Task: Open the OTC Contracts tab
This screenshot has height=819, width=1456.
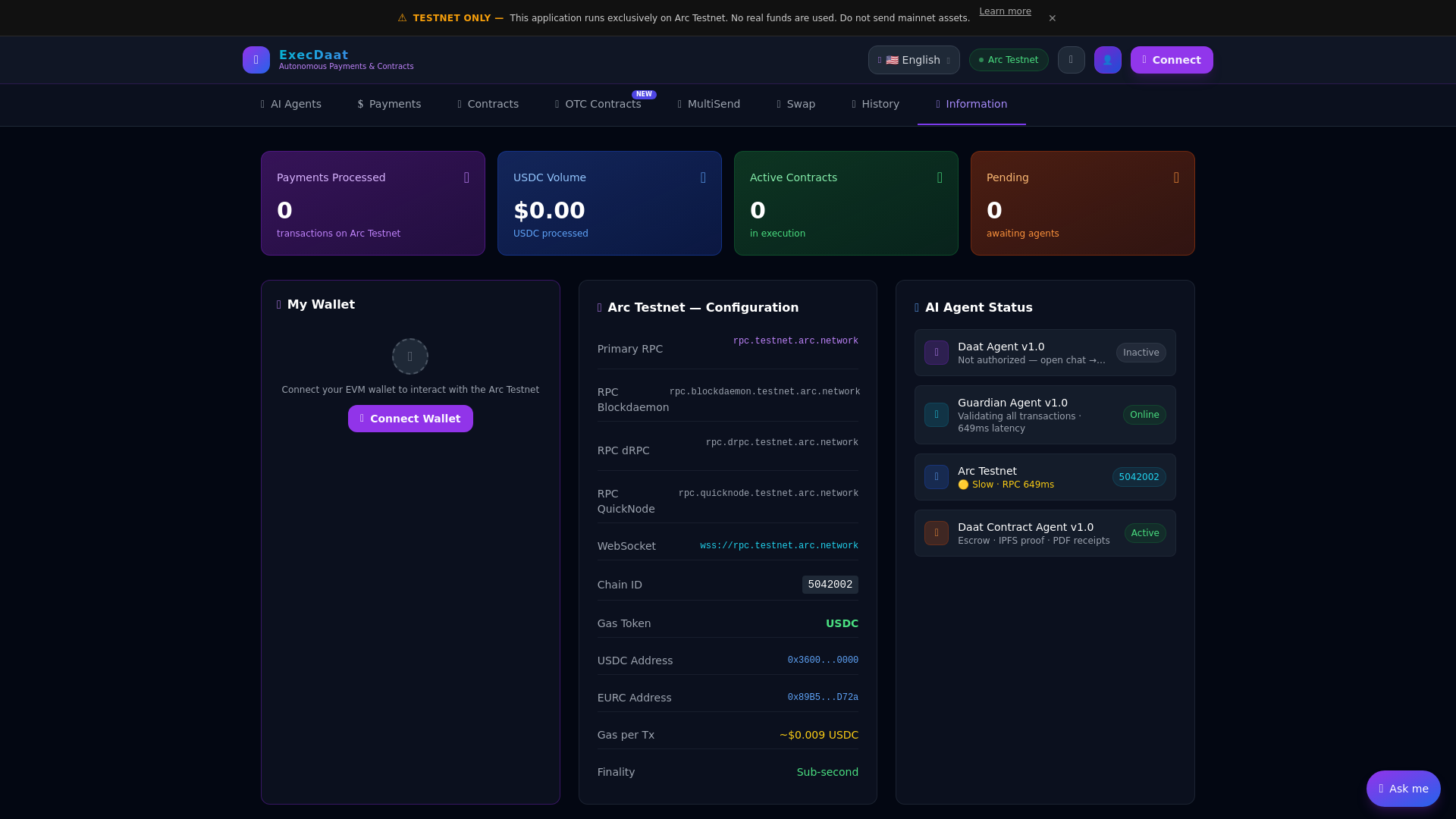Action: [598, 104]
